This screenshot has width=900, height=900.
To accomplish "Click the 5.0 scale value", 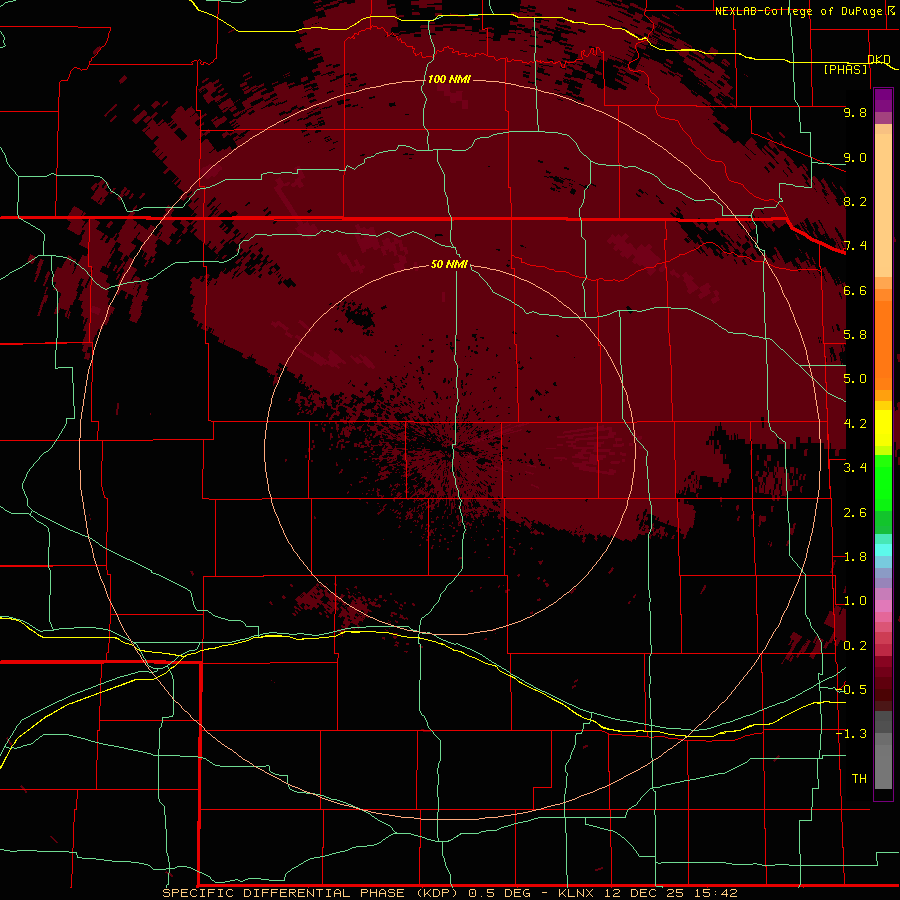I will [x=855, y=379].
